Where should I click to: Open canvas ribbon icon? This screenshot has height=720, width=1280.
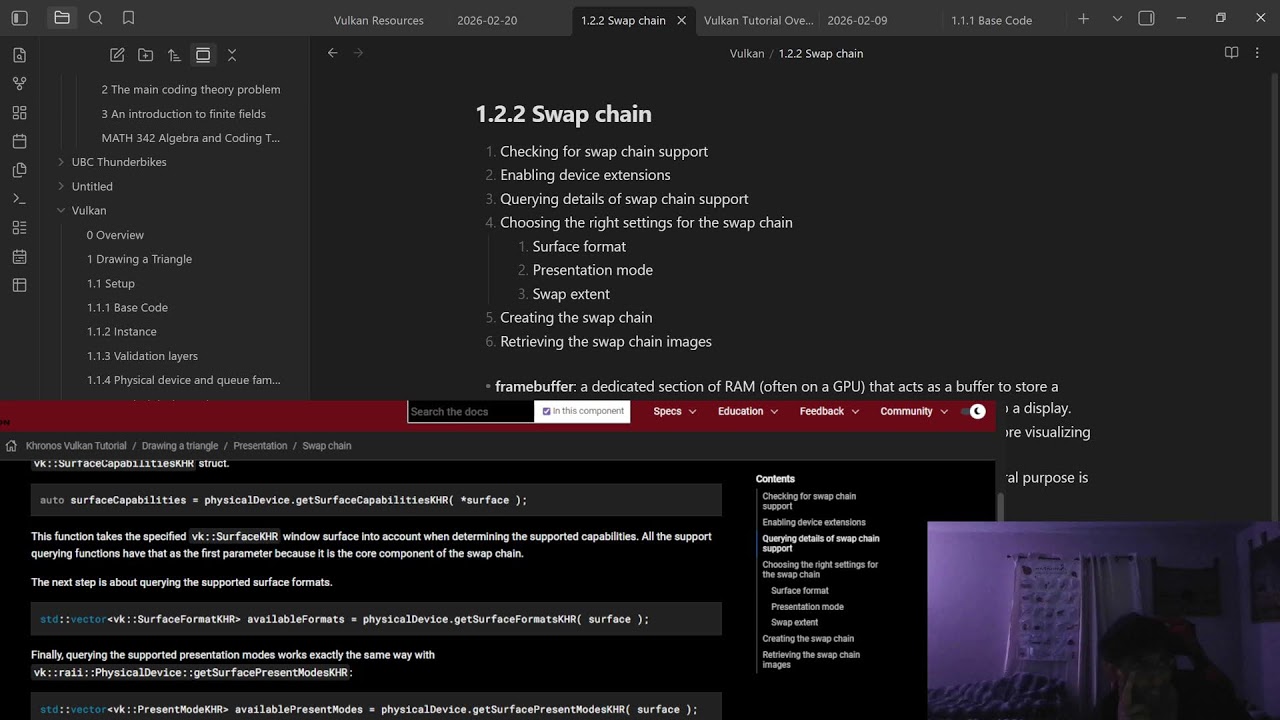[x=20, y=112]
